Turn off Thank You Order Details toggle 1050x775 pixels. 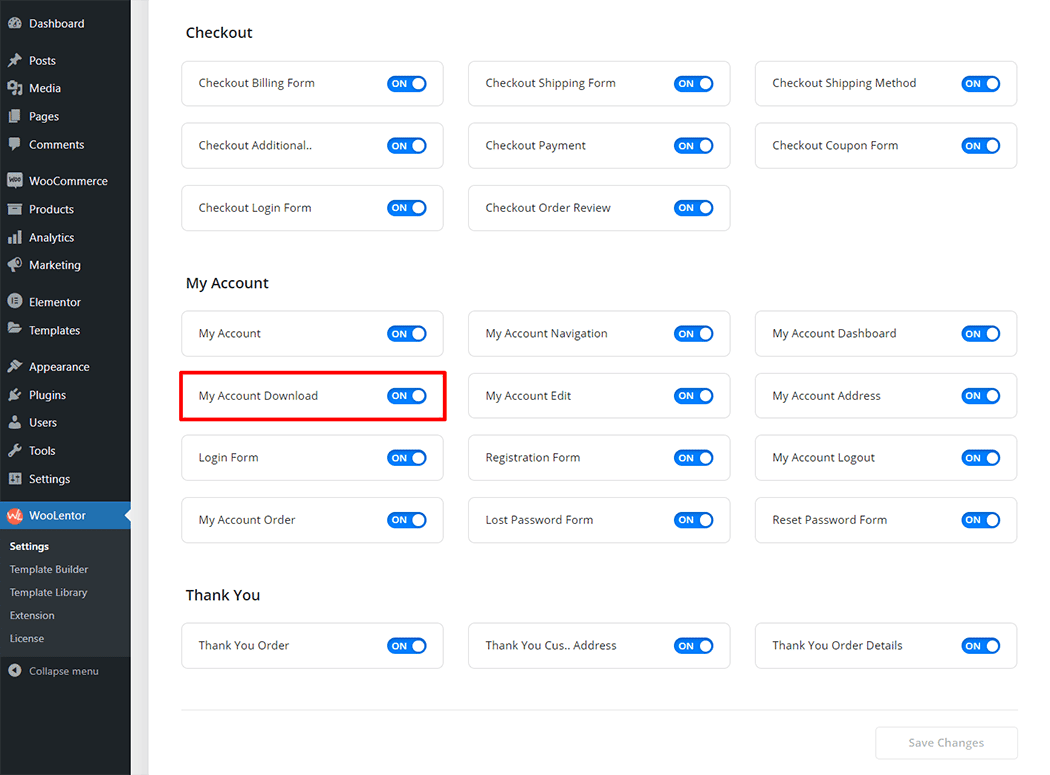980,646
